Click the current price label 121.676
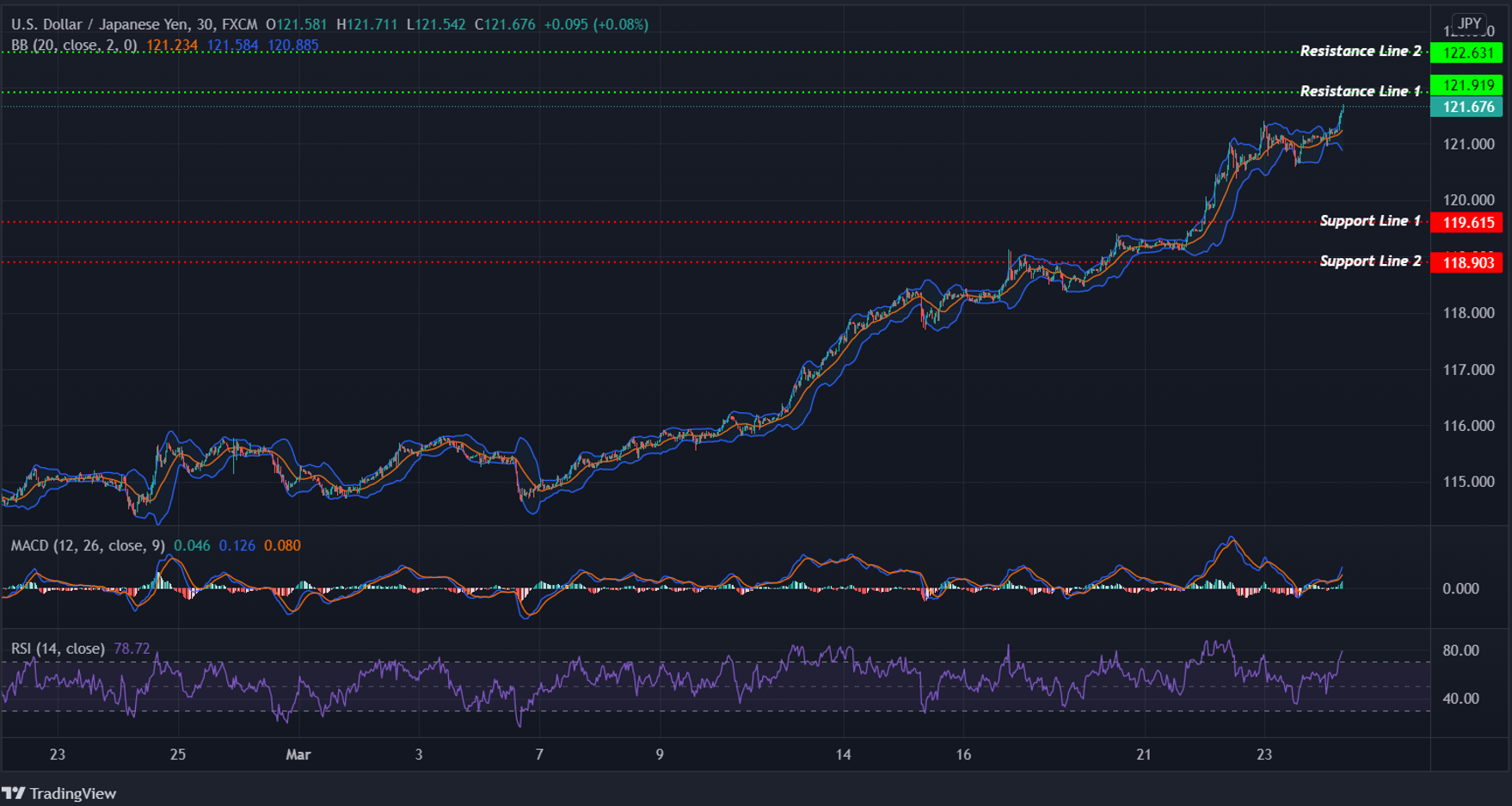Screen dimensions: 1512x806 (1466, 107)
